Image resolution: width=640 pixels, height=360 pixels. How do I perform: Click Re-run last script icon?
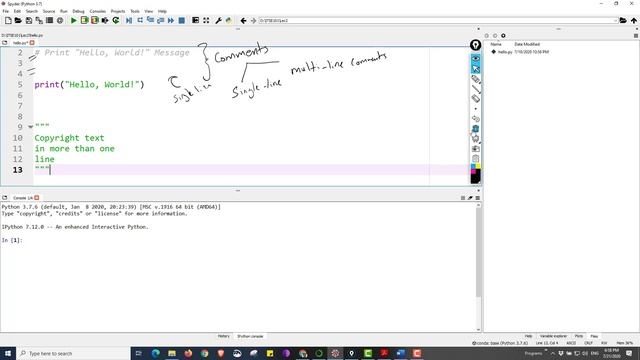pos(116,20)
